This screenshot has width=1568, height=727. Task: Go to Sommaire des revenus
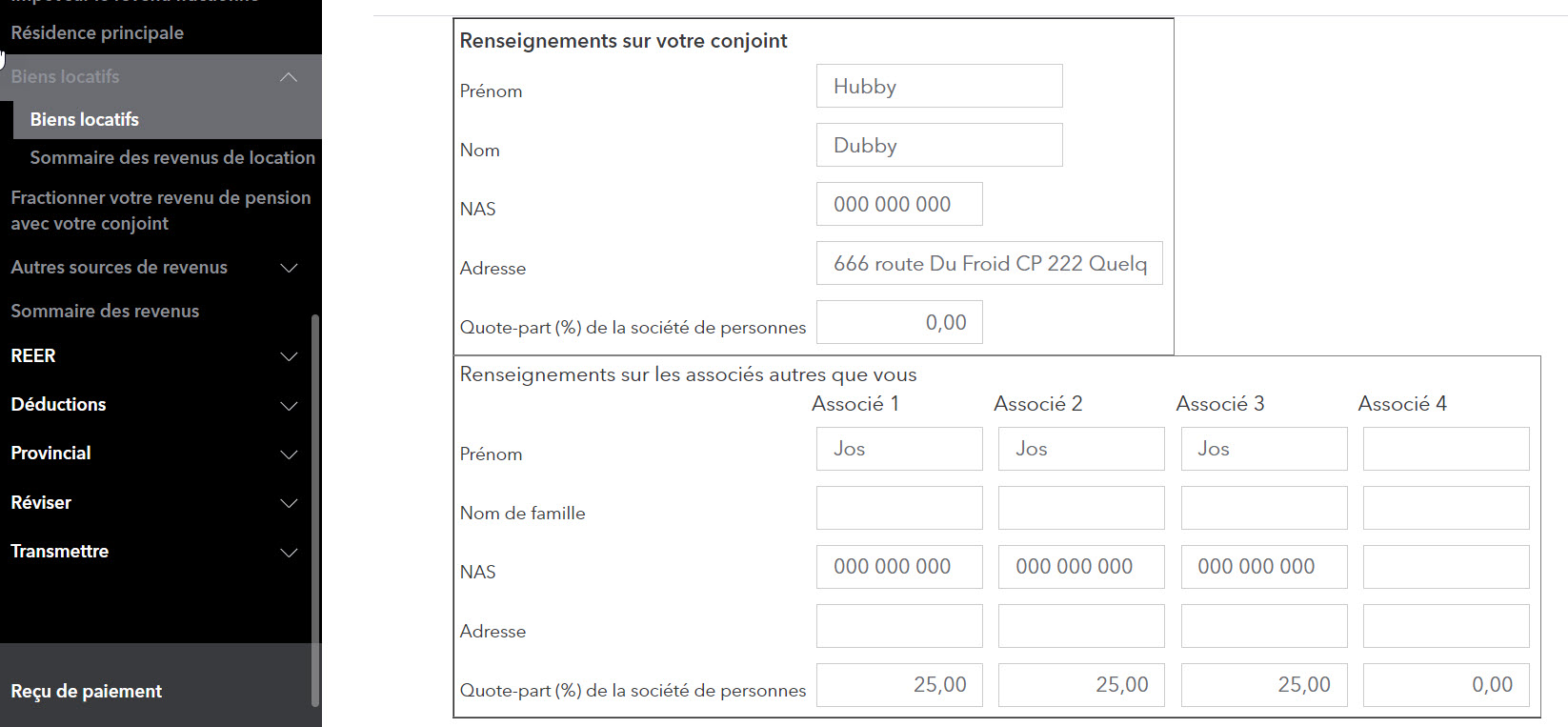coord(105,312)
